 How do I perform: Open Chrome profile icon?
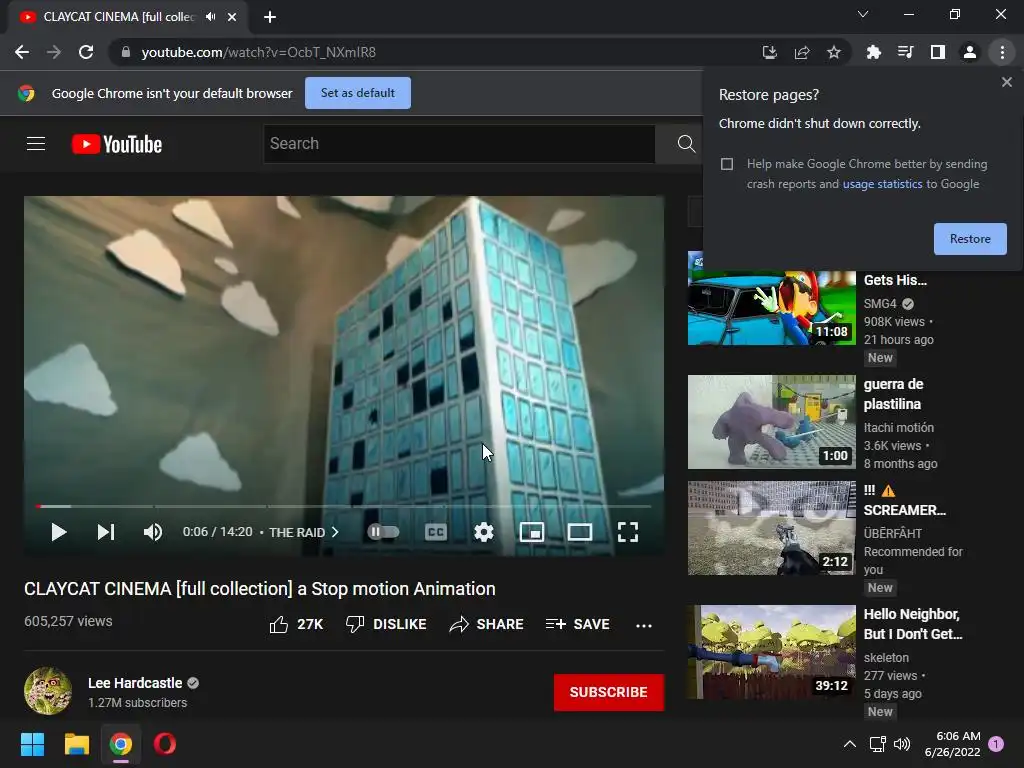click(x=970, y=52)
